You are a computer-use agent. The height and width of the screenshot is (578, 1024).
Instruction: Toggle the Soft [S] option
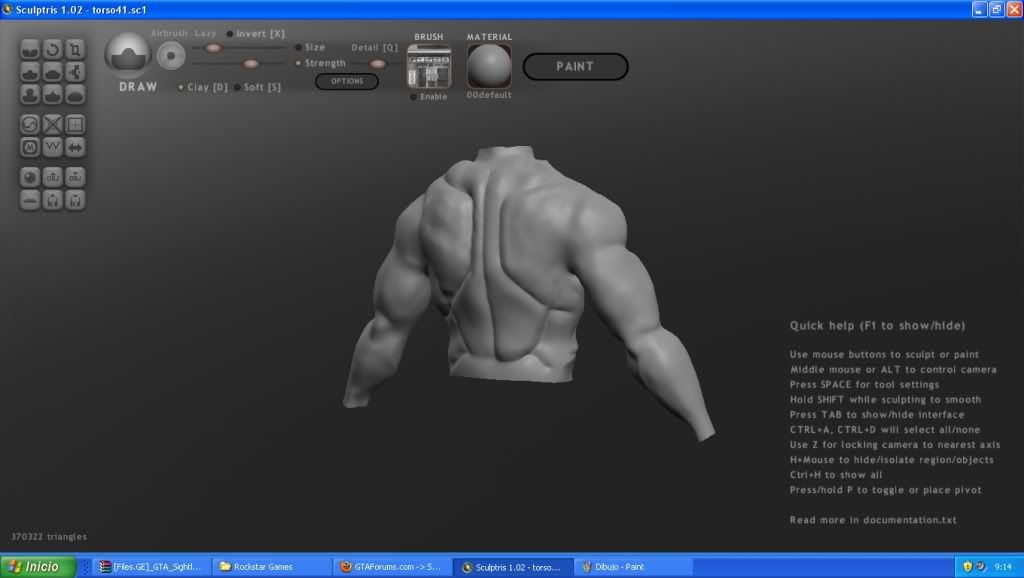[x=237, y=87]
